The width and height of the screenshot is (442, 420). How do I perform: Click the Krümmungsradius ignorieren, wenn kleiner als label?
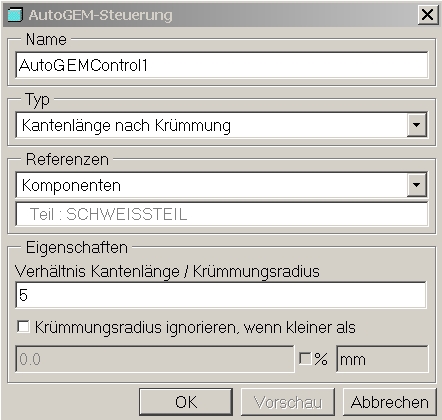pyautogui.click(x=195, y=327)
